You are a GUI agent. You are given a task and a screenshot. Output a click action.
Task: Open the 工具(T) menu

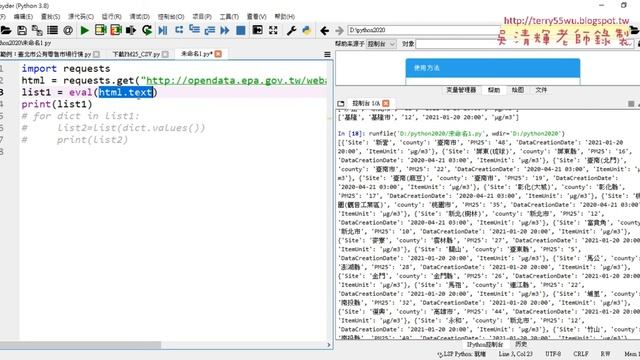click(229, 17)
